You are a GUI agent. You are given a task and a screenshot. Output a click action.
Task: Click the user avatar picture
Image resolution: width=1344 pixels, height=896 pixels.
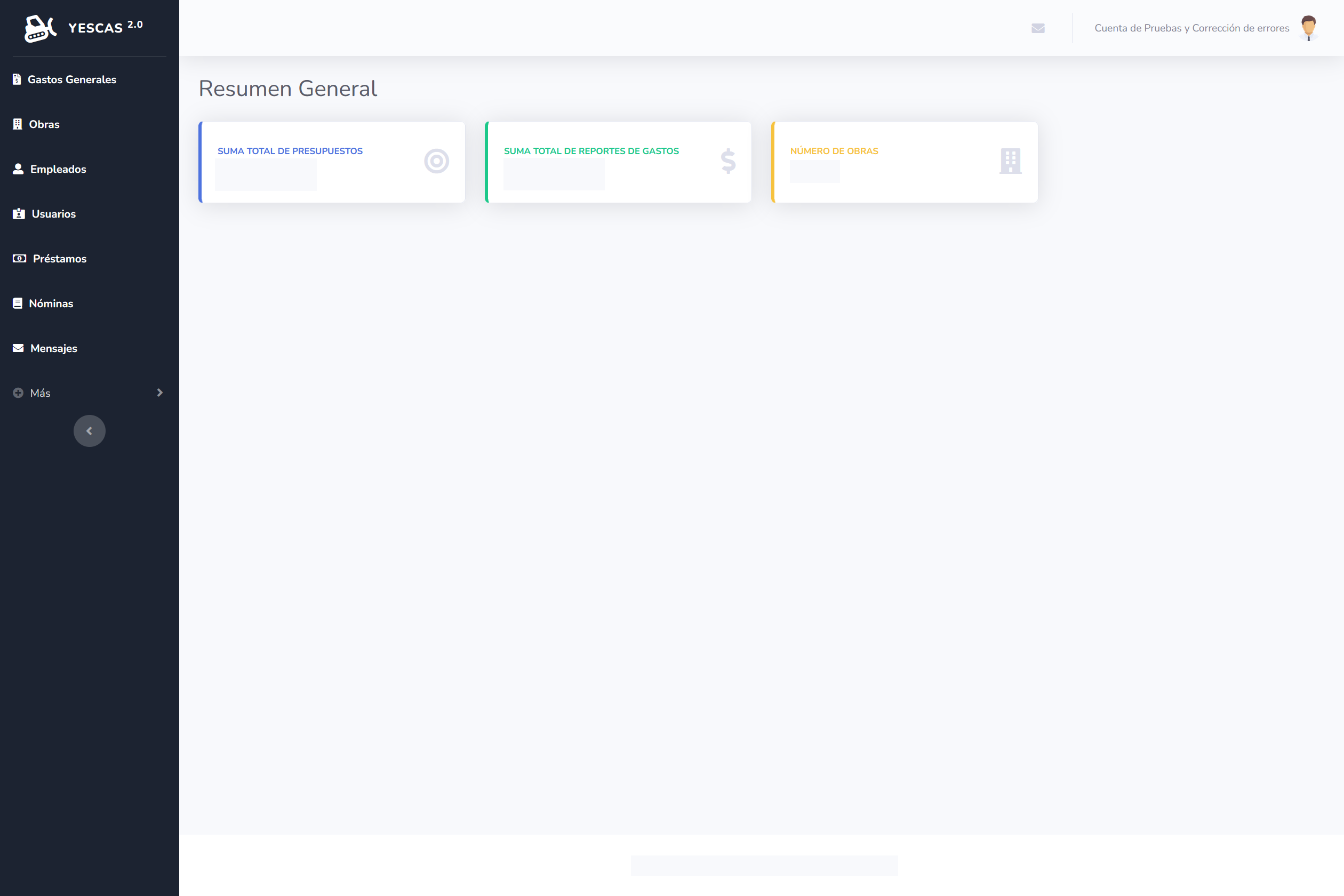[1309, 28]
